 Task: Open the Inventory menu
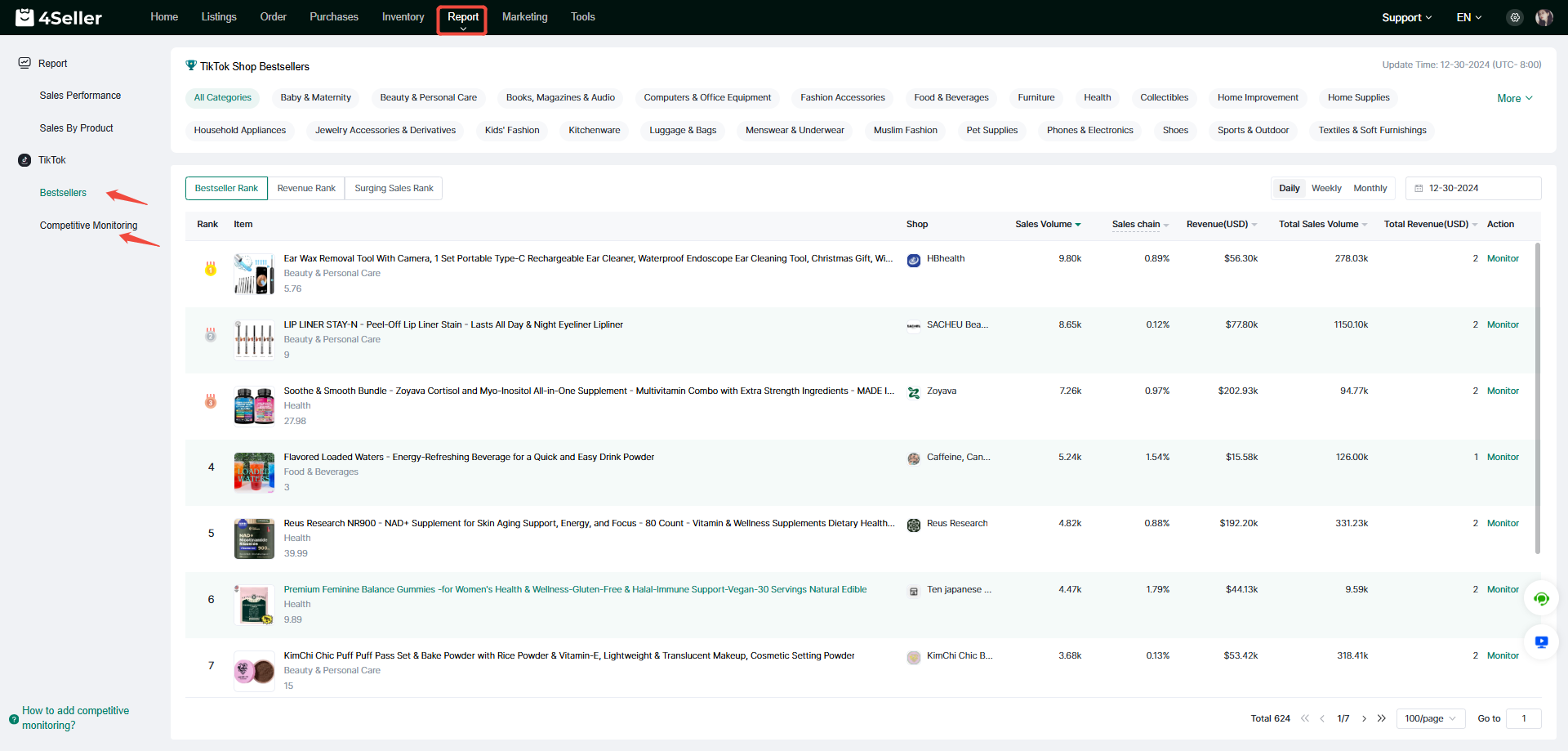click(403, 16)
